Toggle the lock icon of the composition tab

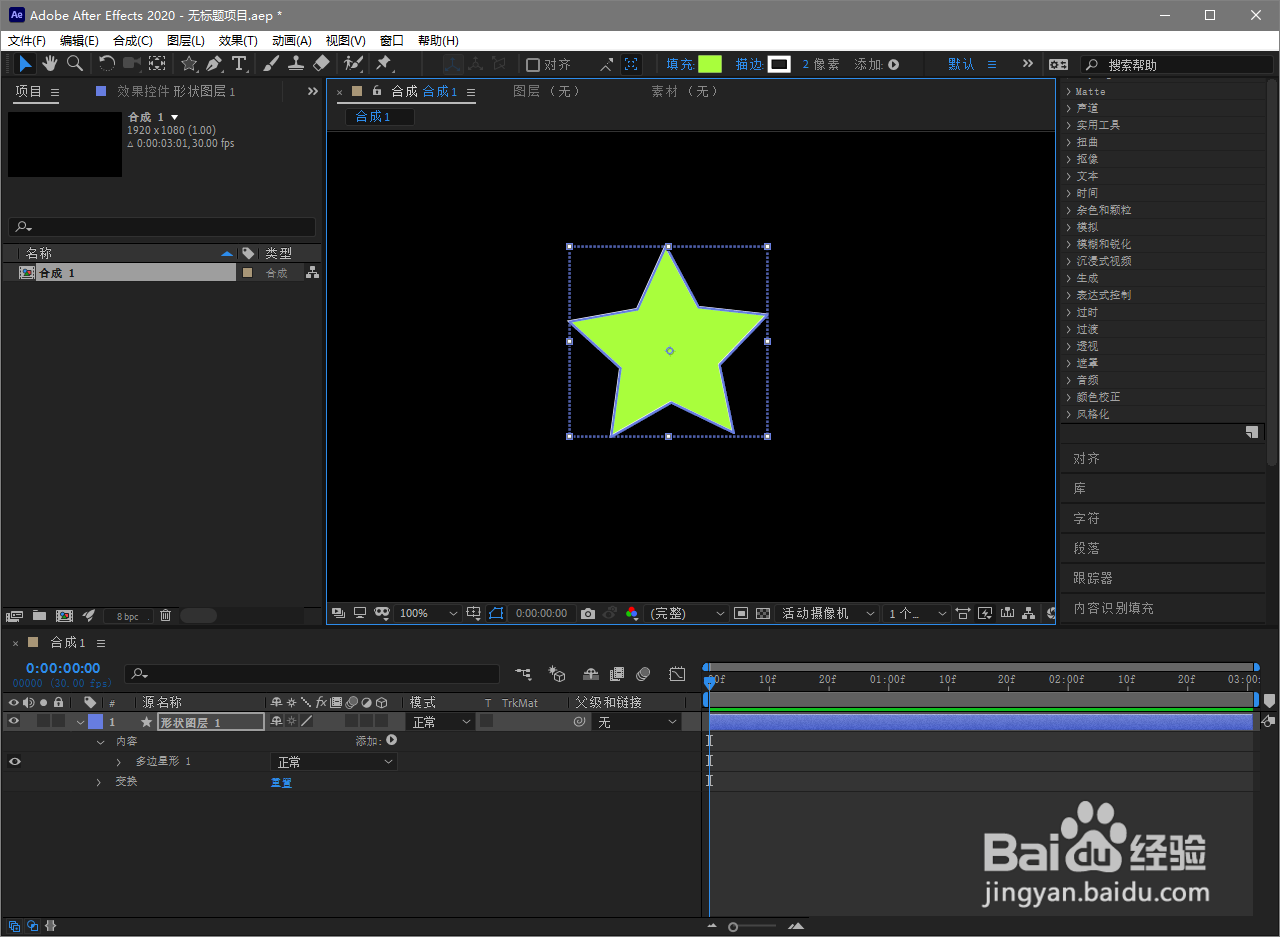click(376, 91)
